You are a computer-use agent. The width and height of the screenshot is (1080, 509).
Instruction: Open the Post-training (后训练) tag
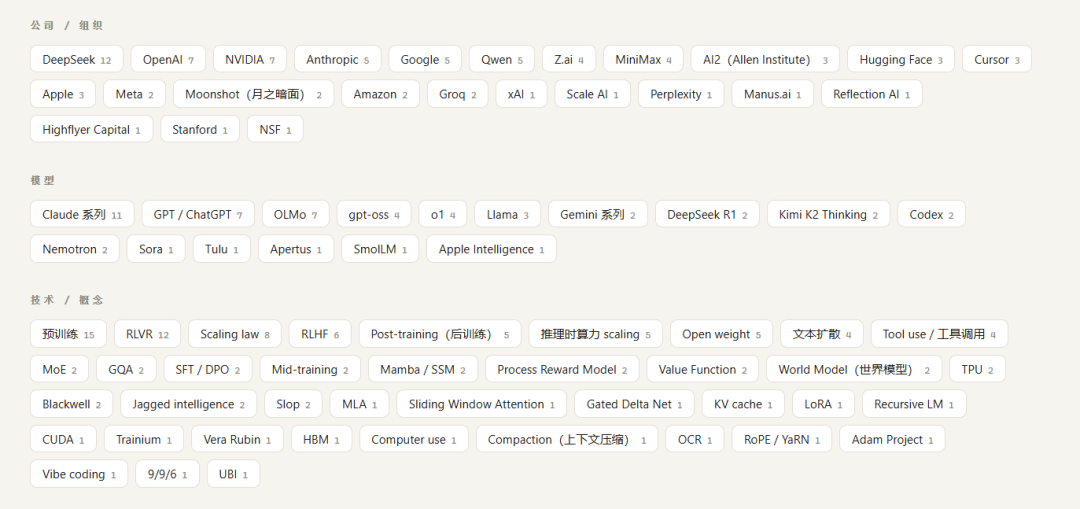click(x=440, y=334)
